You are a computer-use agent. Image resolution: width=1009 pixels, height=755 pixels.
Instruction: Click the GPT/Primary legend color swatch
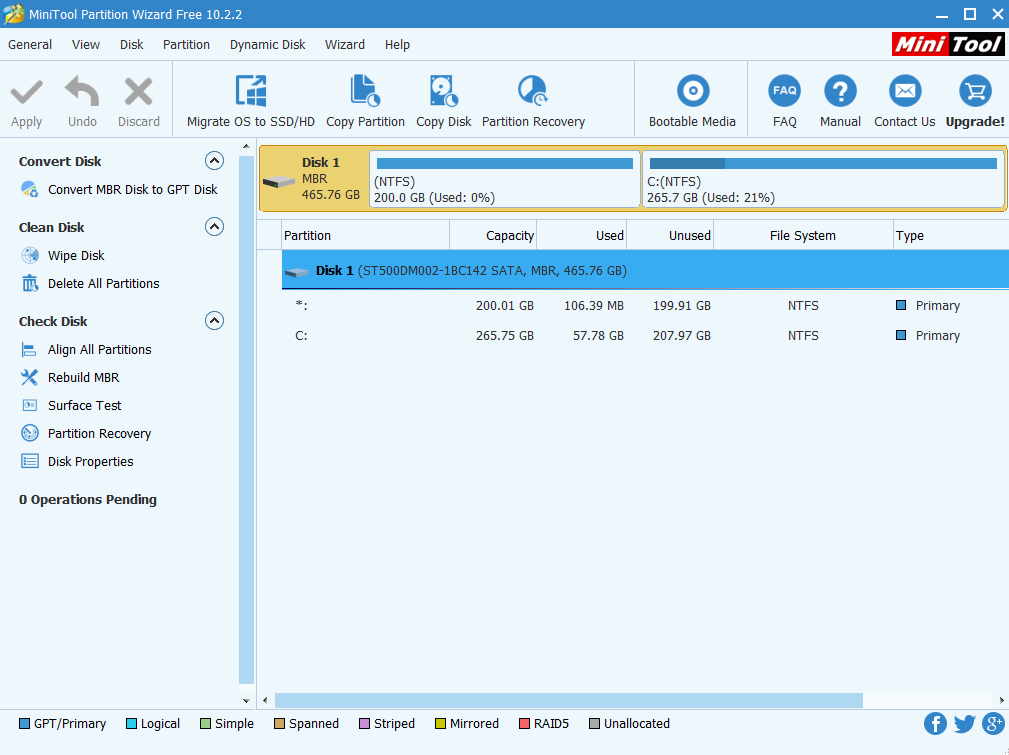[24, 723]
